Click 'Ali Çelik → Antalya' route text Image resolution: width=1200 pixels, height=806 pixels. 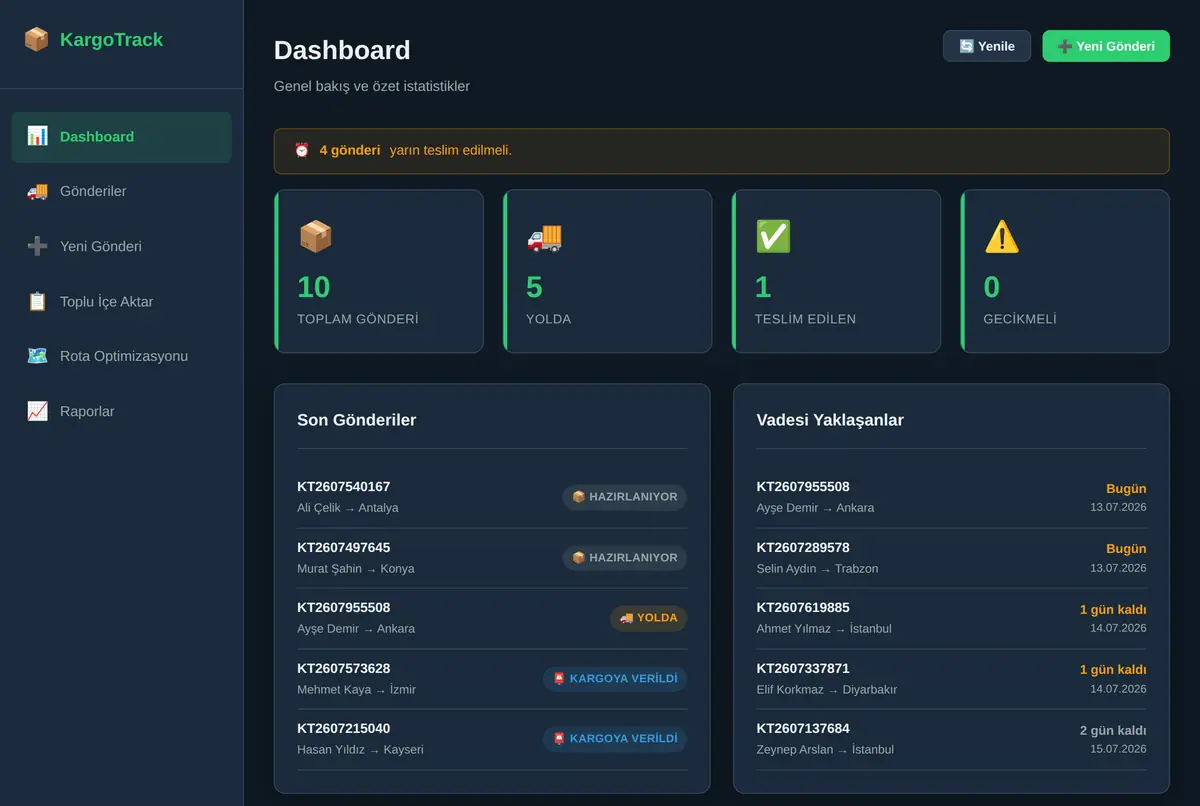point(348,508)
